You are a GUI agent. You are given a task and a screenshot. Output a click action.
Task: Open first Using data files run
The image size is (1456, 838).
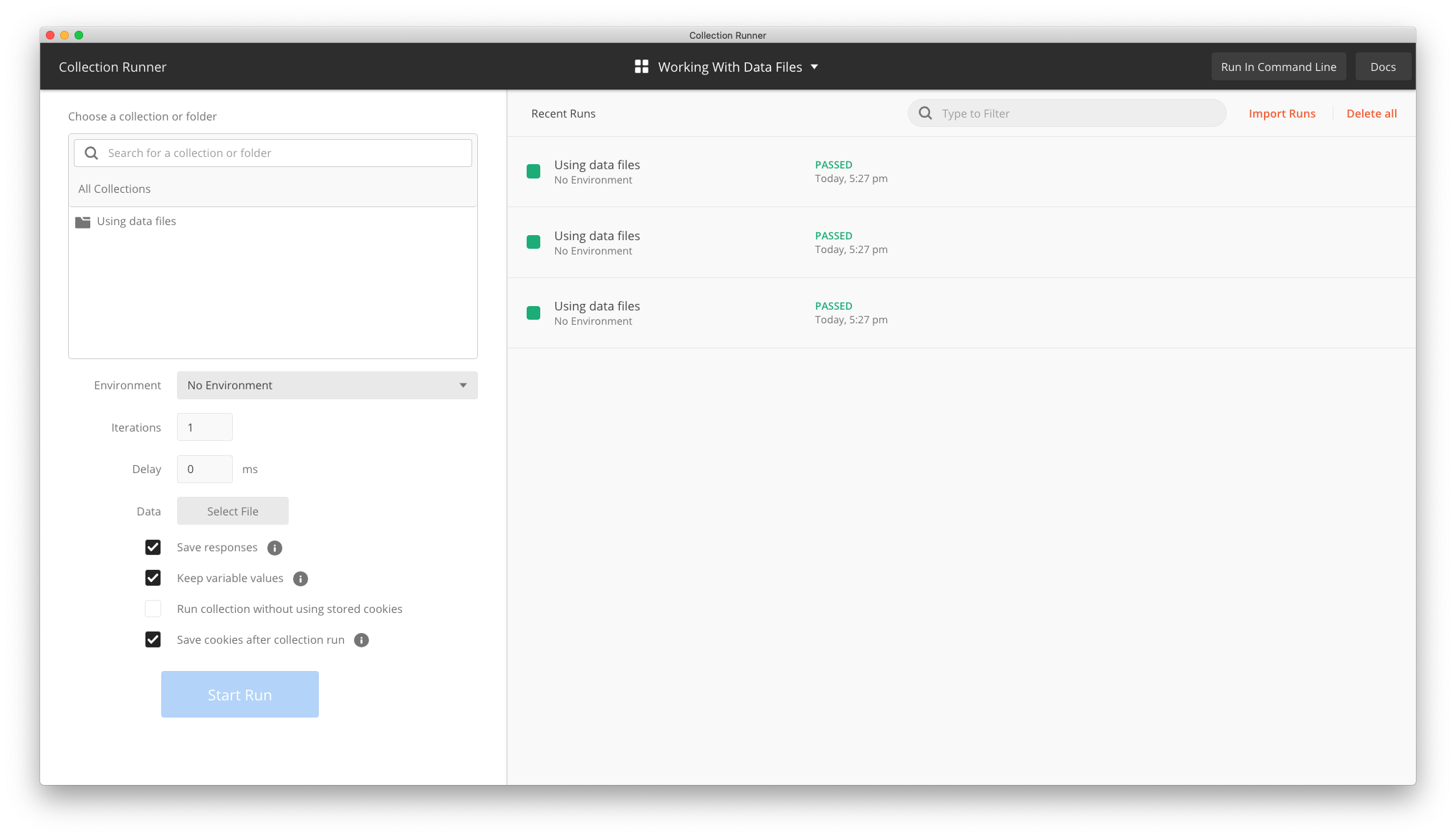pyautogui.click(x=962, y=172)
